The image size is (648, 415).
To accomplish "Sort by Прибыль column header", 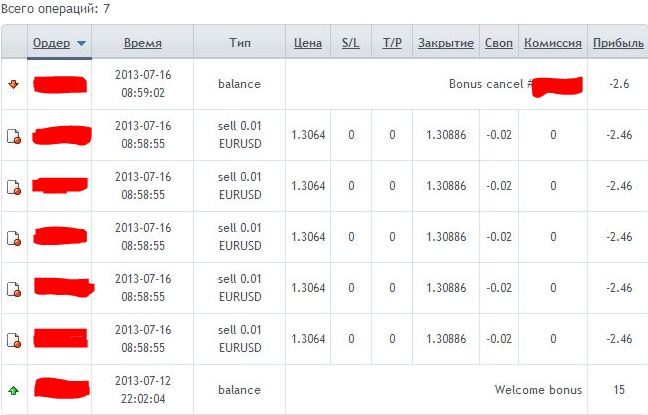I will [618, 43].
